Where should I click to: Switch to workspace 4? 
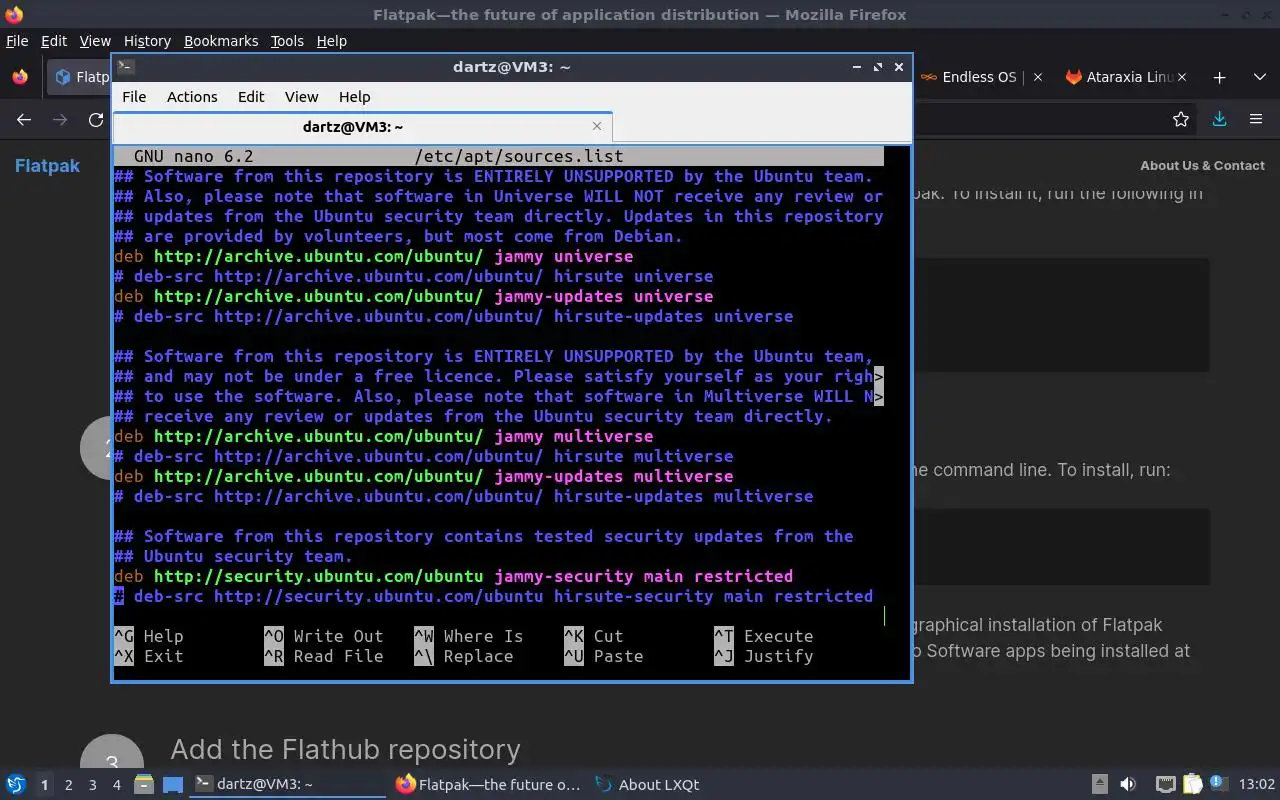[x=116, y=785]
